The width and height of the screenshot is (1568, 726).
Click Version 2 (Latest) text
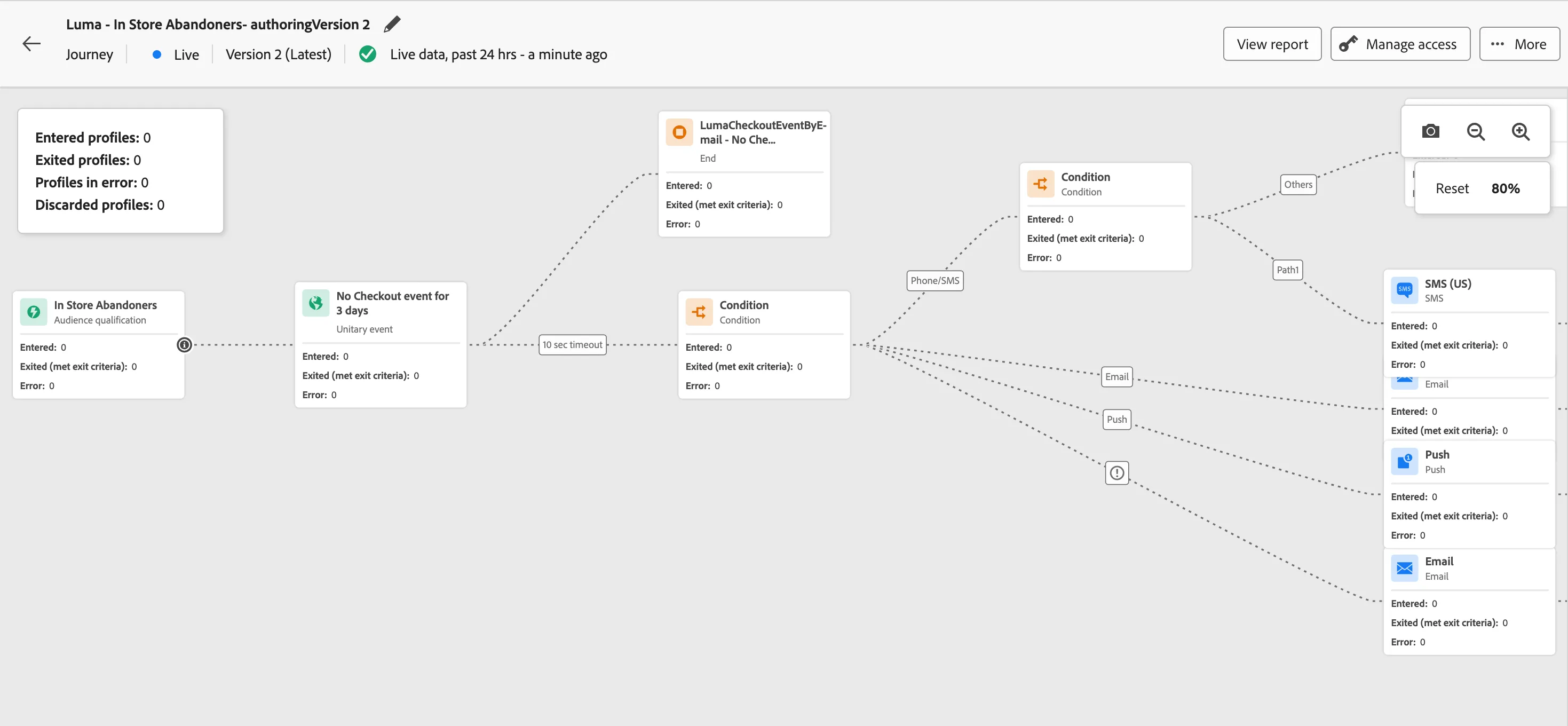[279, 54]
